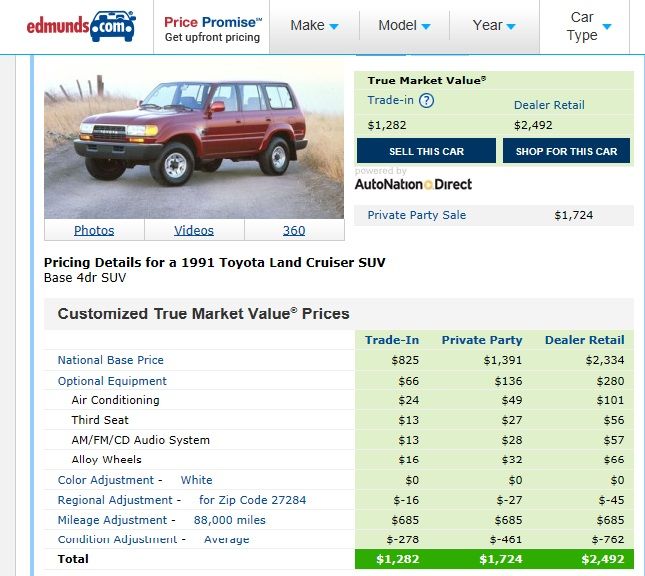Click the red Land Cruiser photo

(194, 141)
